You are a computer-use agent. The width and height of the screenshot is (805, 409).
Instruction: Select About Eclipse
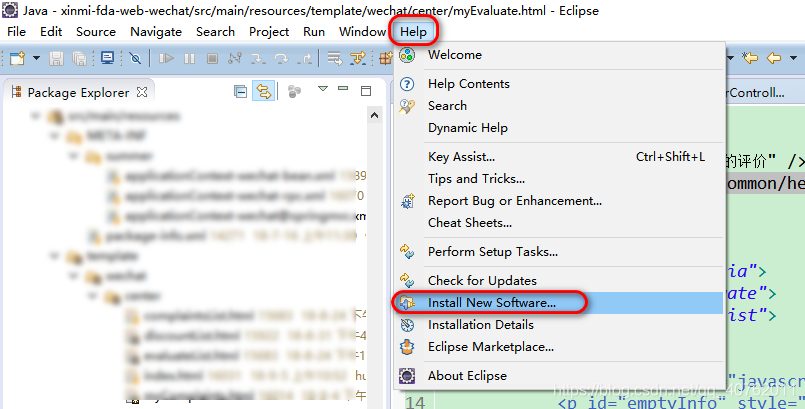tap(559, 376)
